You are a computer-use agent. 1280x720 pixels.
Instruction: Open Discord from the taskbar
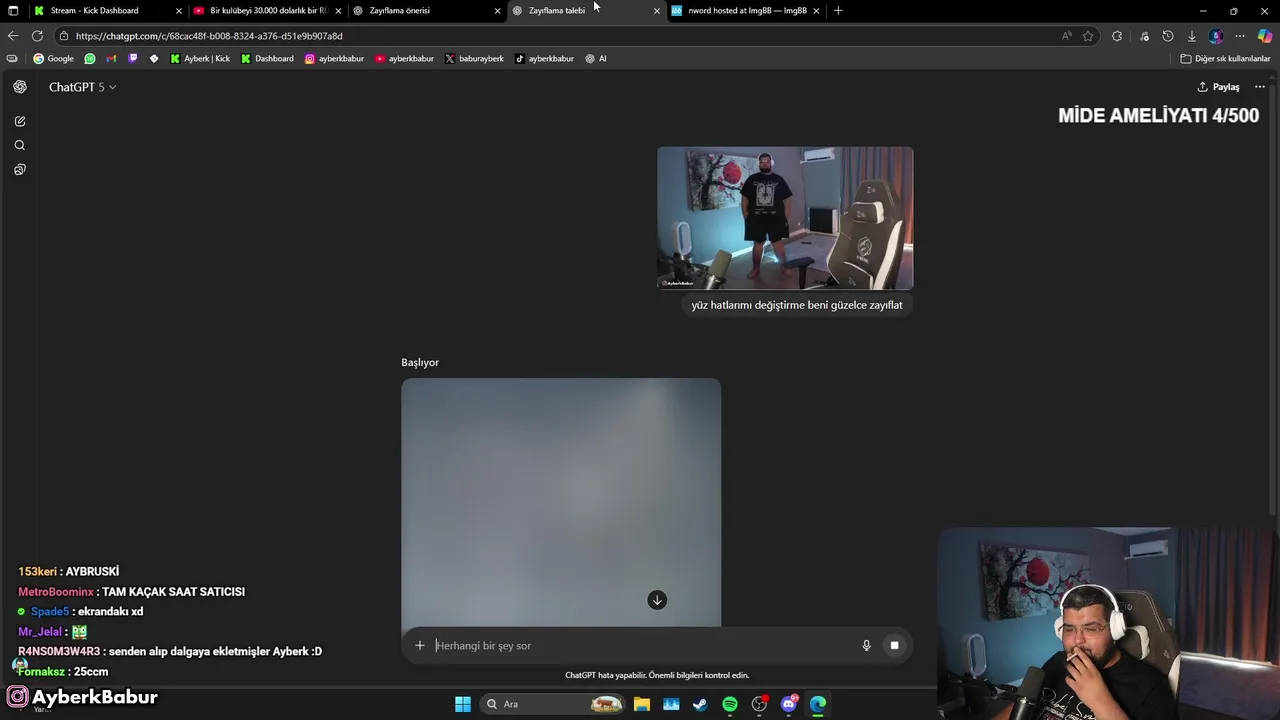(x=789, y=704)
